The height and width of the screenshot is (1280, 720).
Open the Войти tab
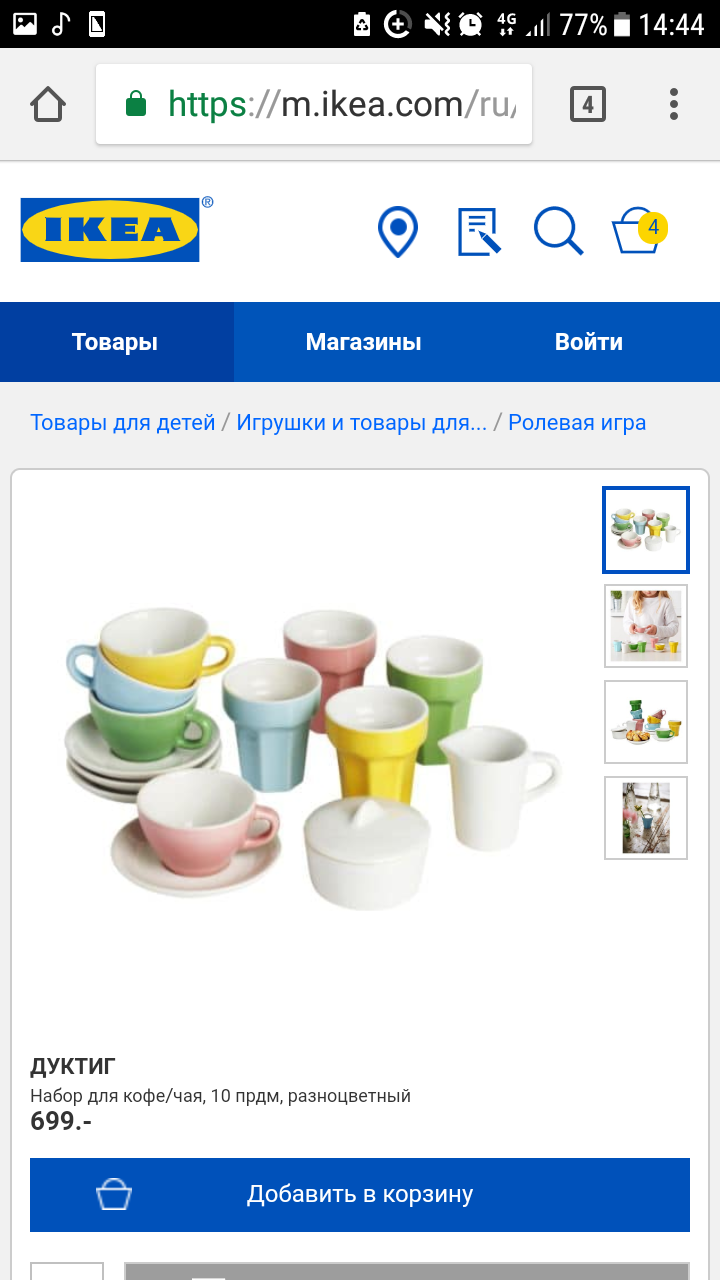click(589, 342)
